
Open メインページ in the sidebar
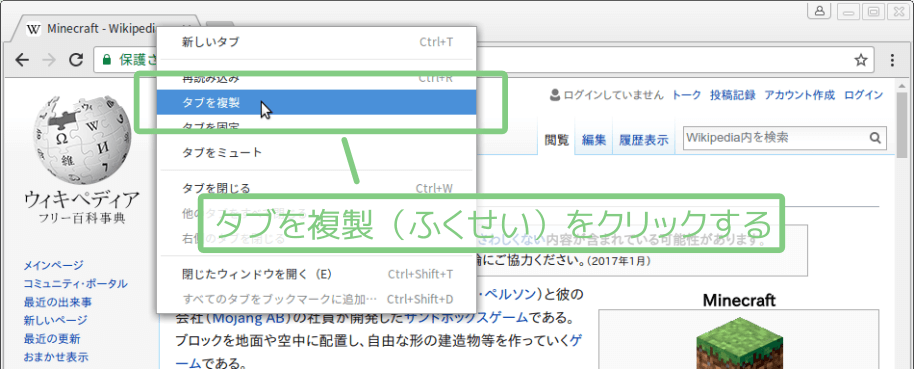(x=53, y=265)
